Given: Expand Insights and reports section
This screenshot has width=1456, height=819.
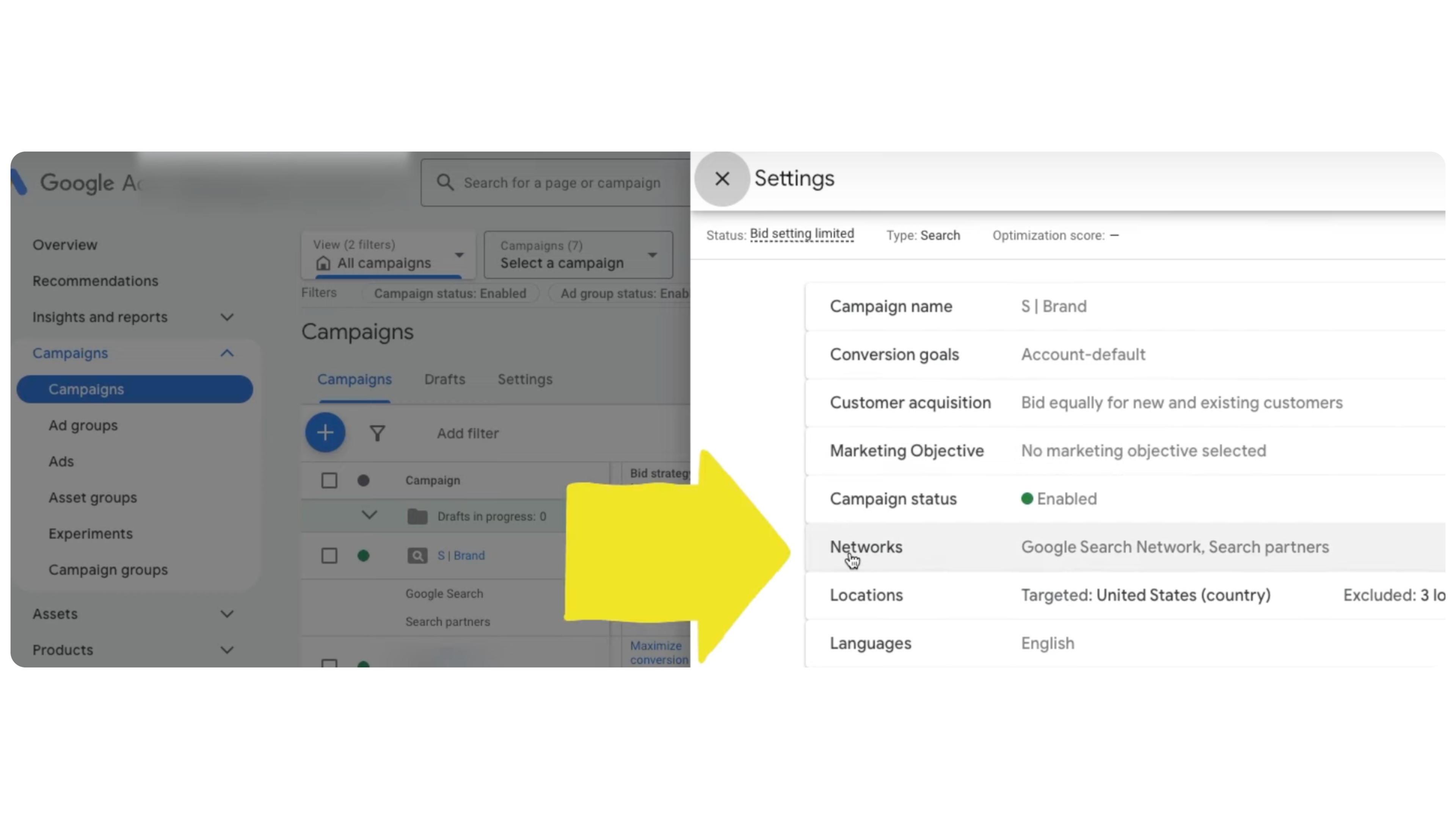Looking at the screenshot, I should tap(227, 317).
